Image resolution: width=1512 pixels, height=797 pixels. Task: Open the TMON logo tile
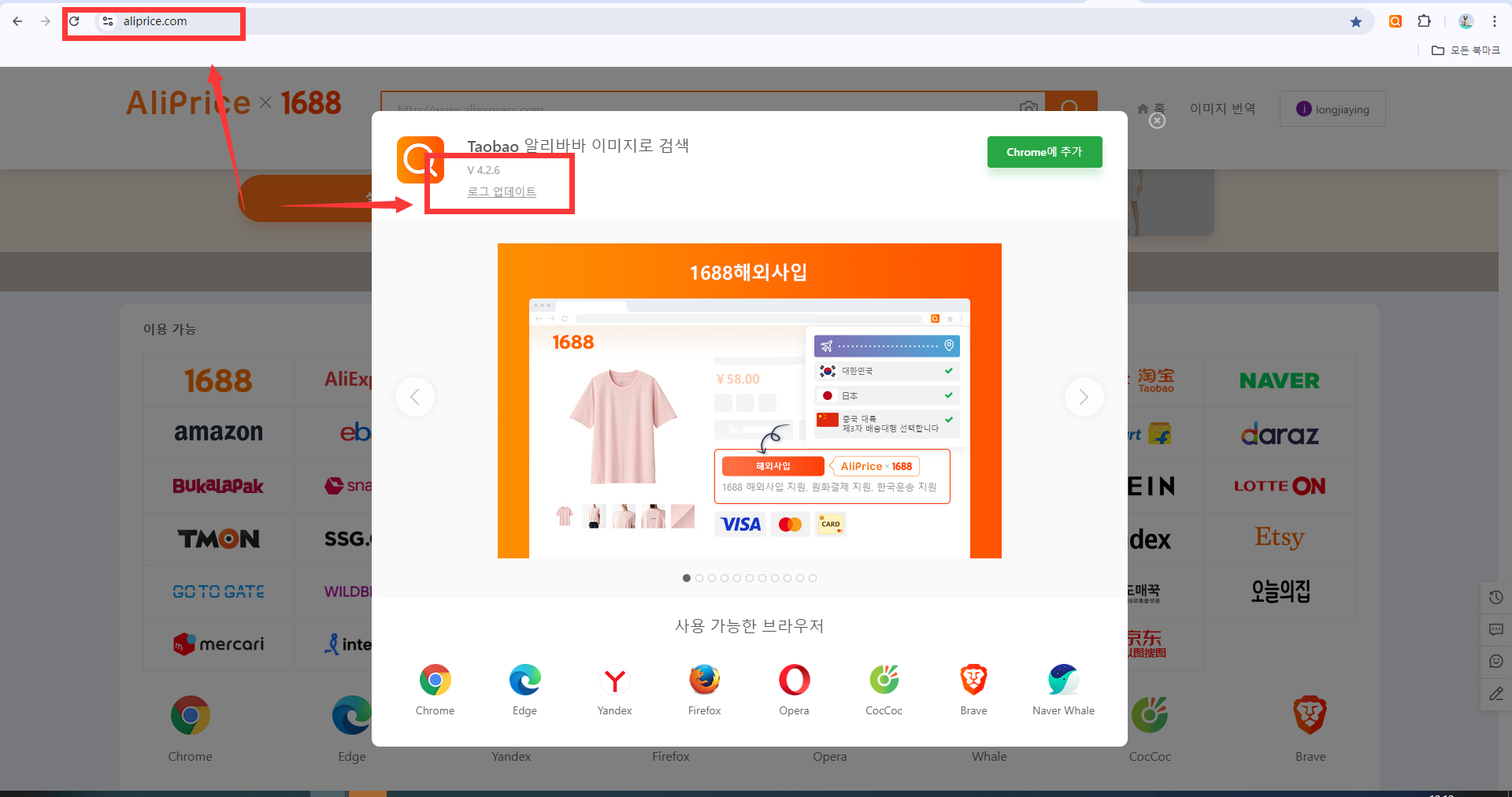[218, 539]
